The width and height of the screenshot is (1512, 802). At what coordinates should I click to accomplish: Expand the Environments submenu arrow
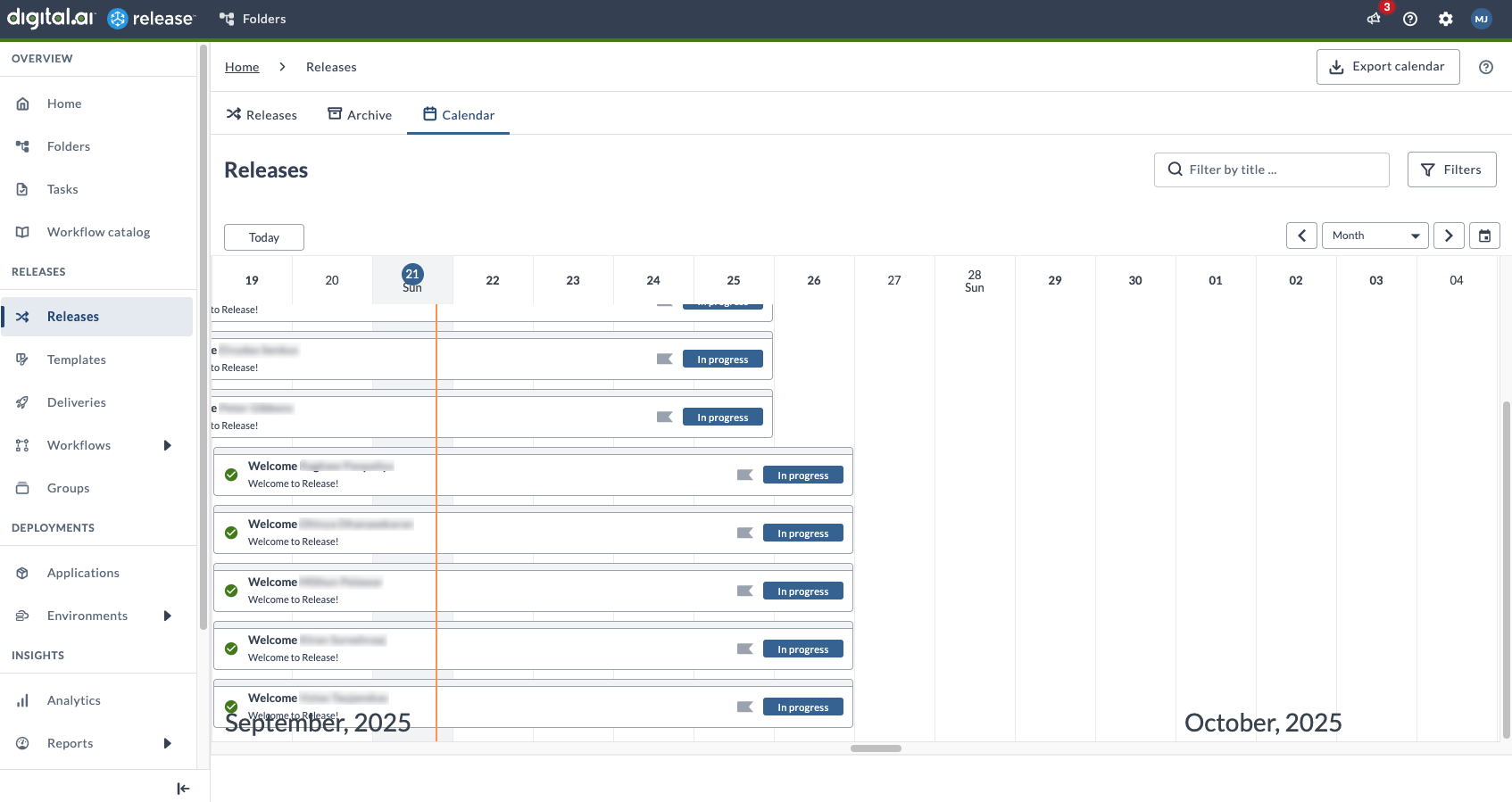[167, 616]
